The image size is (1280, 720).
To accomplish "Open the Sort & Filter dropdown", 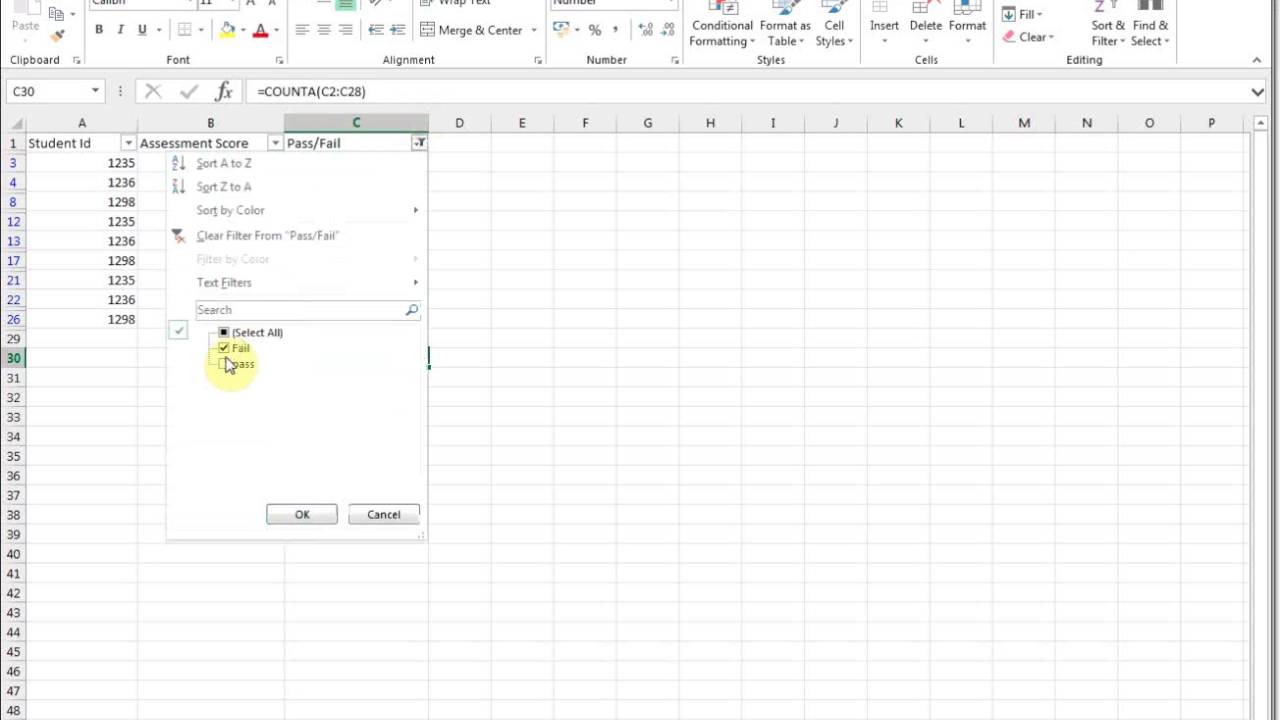I will tap(1108, 24).
